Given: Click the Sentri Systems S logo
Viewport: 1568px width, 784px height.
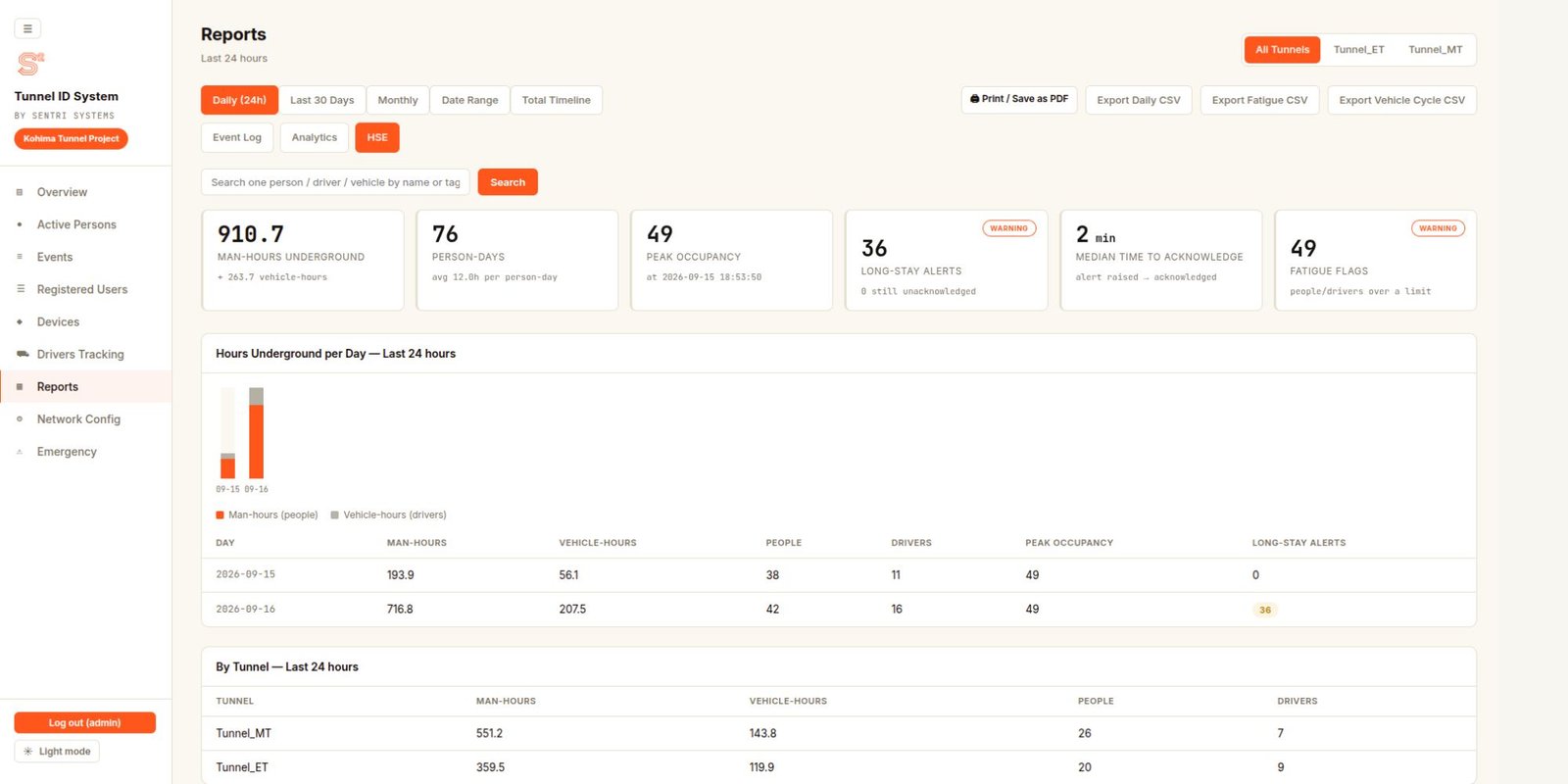Looking at the screenshot, I should coord(30,64).
